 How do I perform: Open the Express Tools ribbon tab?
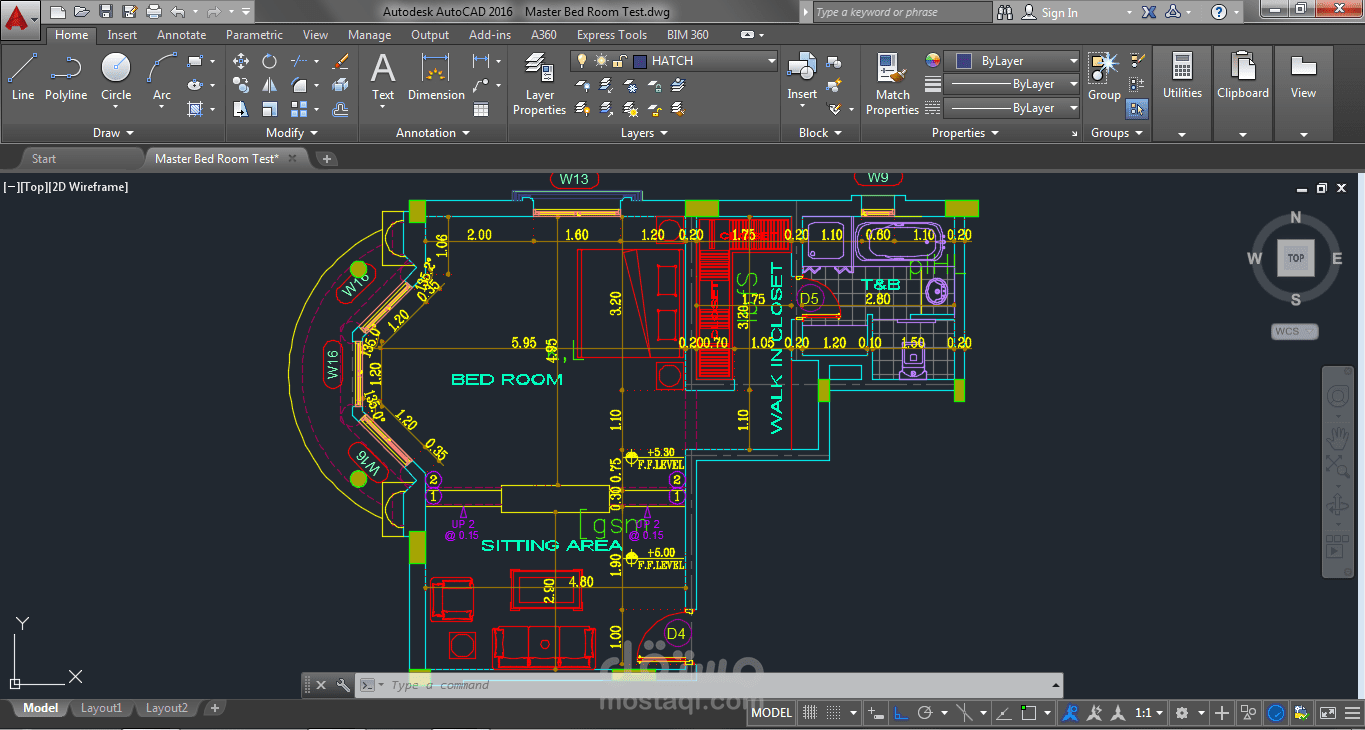coord(612,35)
